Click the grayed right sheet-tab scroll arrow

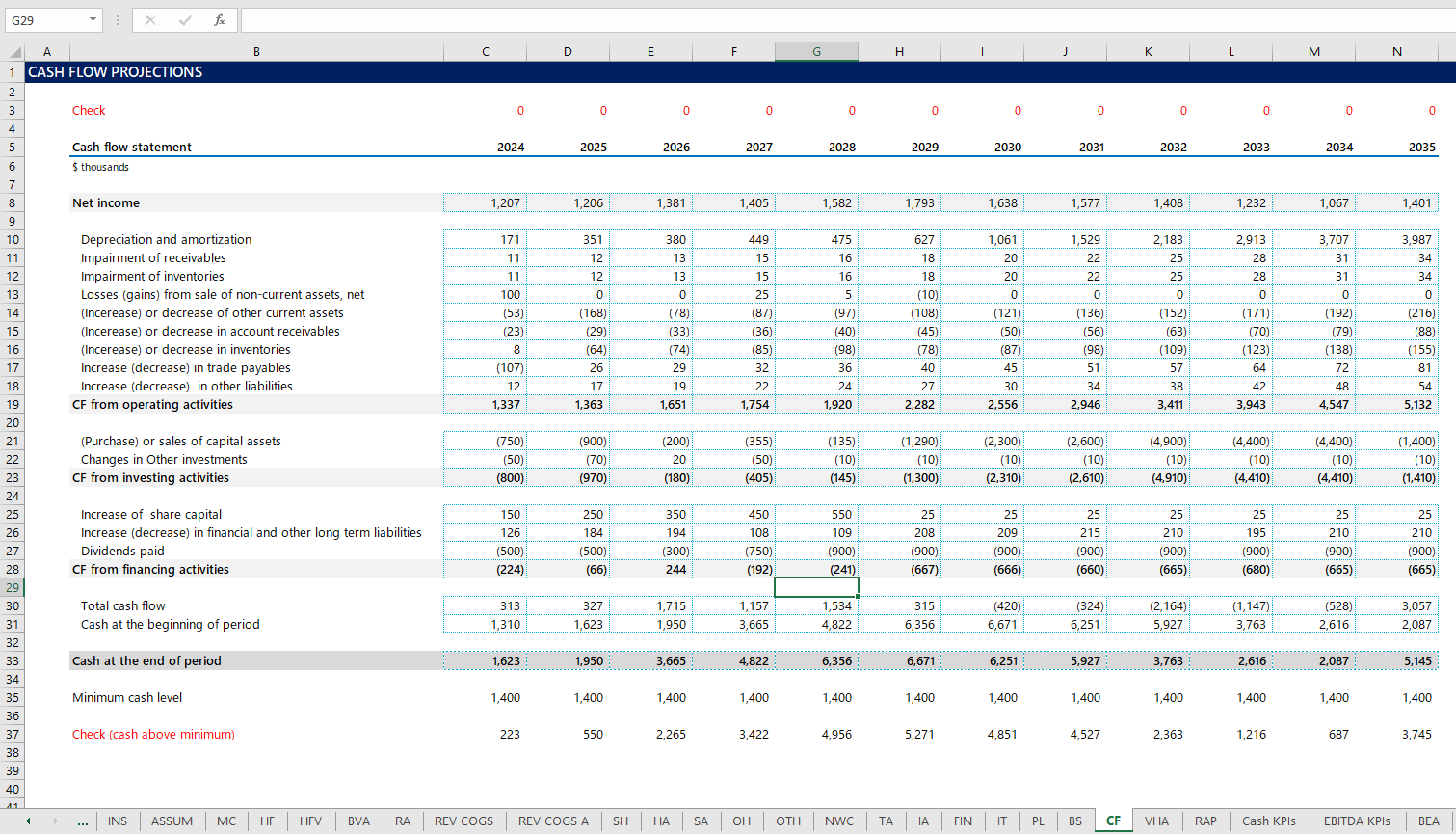55,821
